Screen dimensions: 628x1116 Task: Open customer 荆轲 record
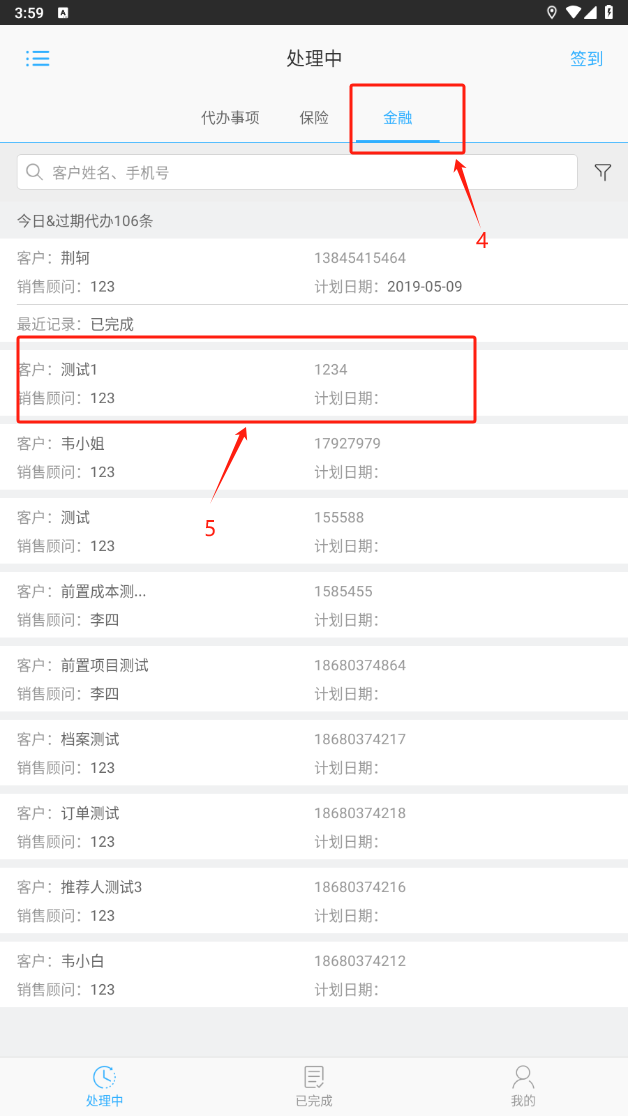(314, 272)
